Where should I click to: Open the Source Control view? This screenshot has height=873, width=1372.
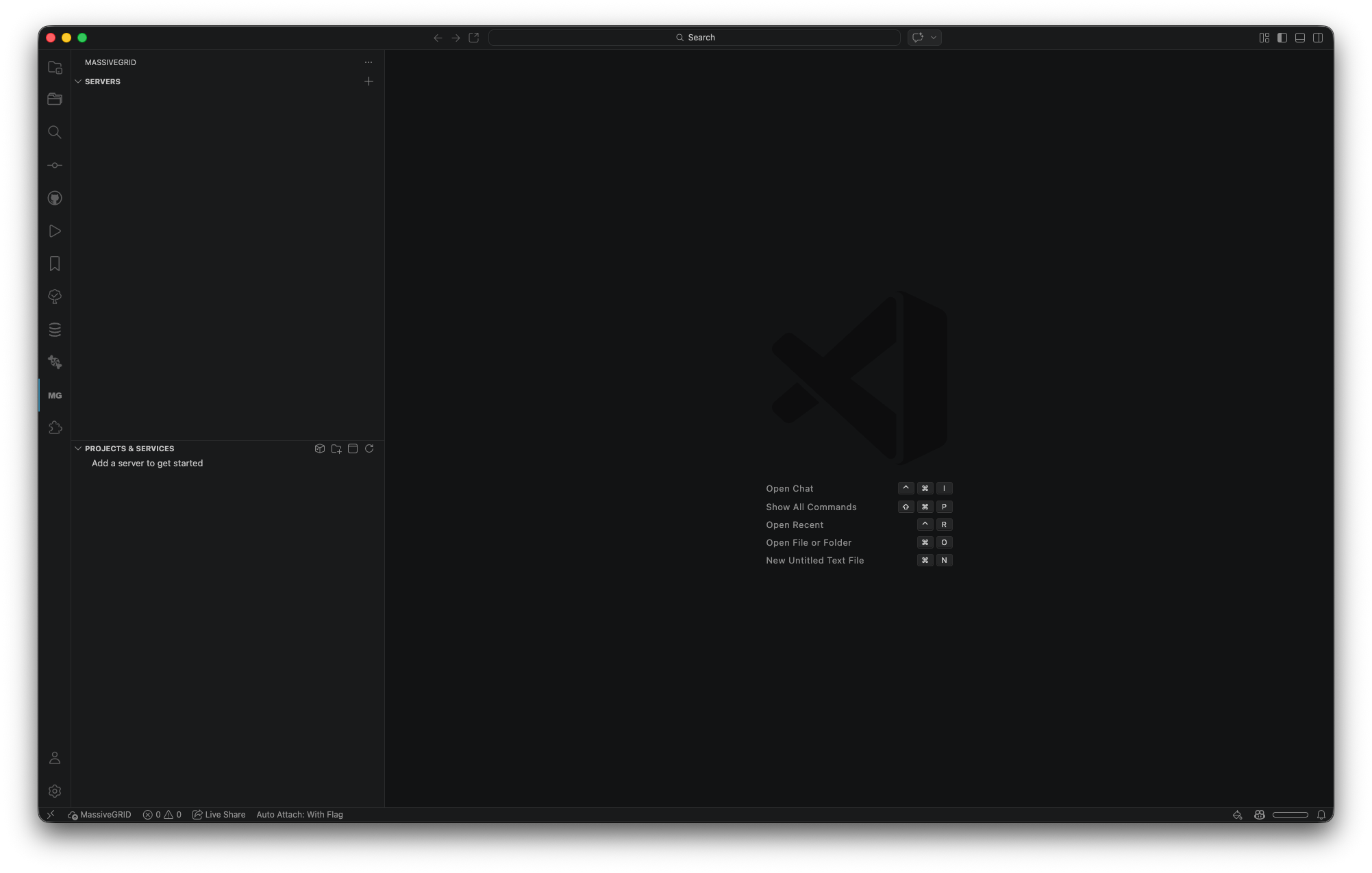[x=55, y=165]
